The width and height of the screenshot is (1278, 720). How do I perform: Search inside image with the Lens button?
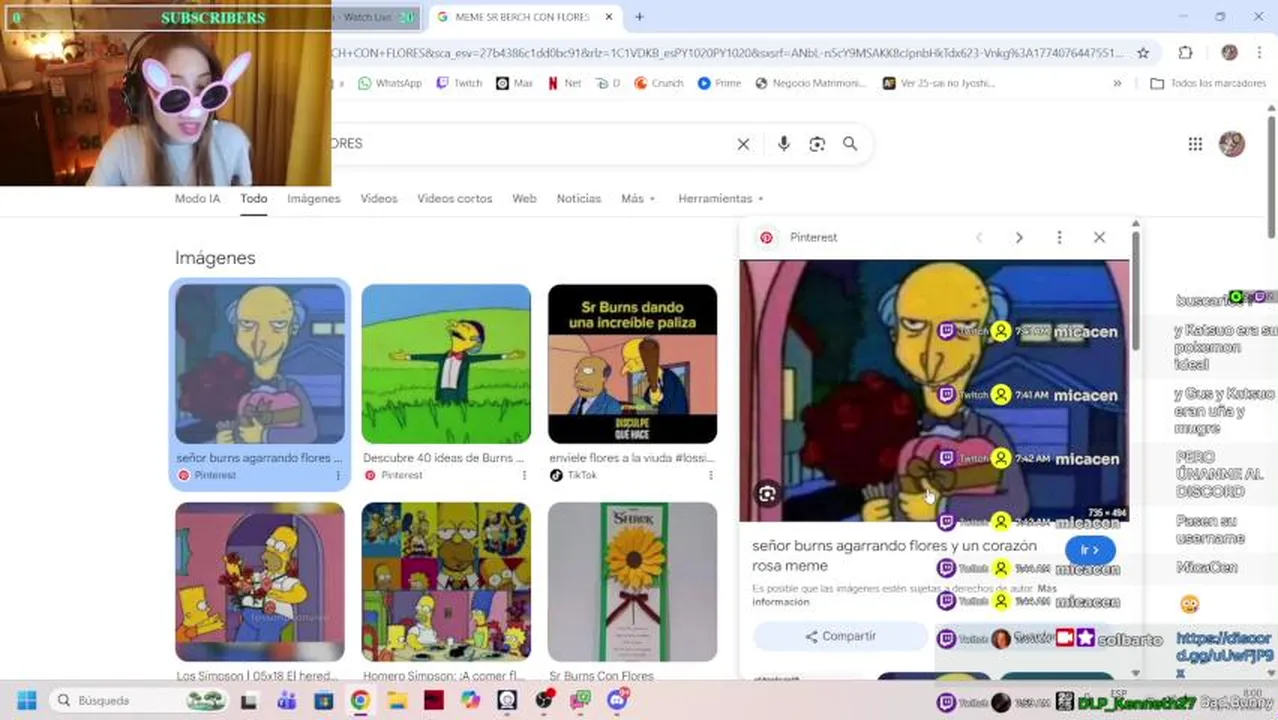click(767, 494)
